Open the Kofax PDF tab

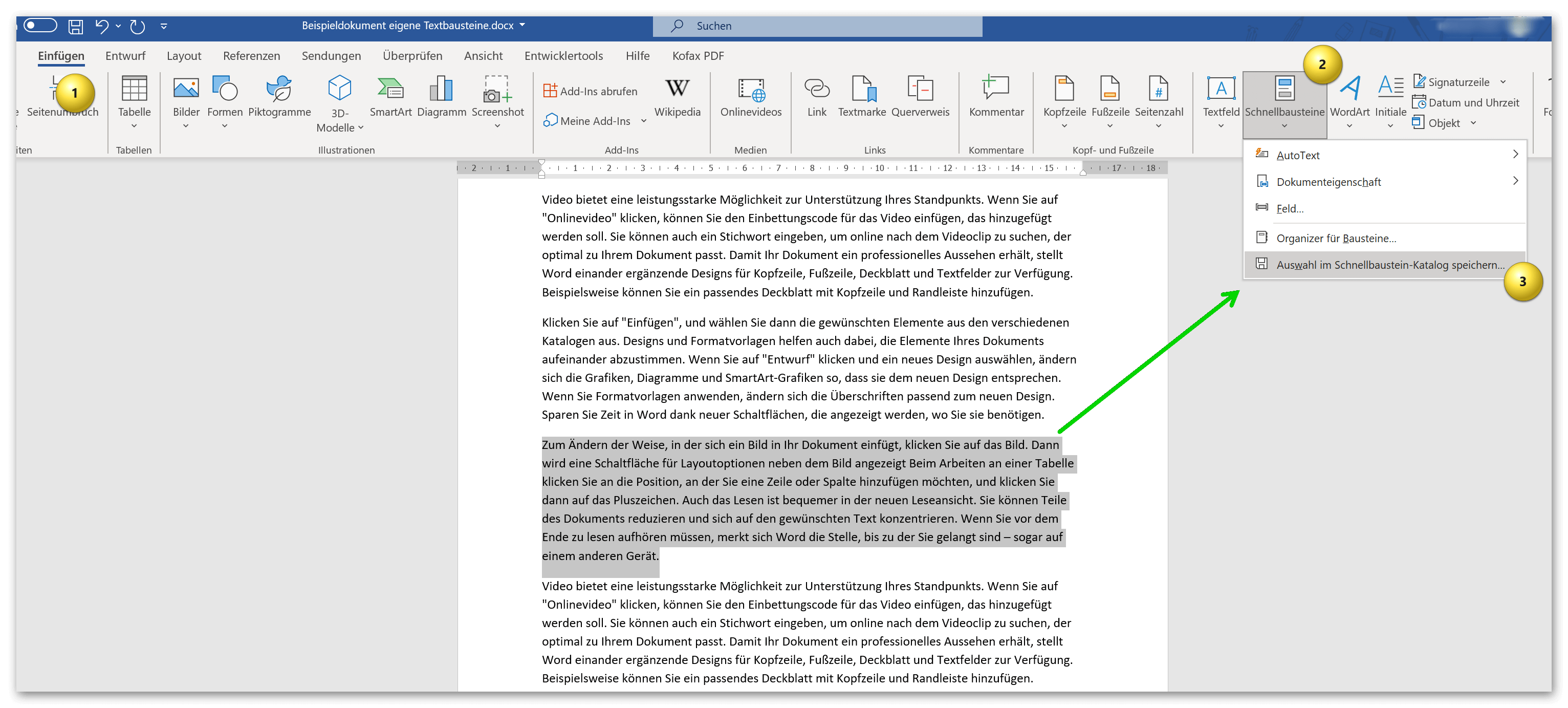pyautogui.click(x=698, y=56)
